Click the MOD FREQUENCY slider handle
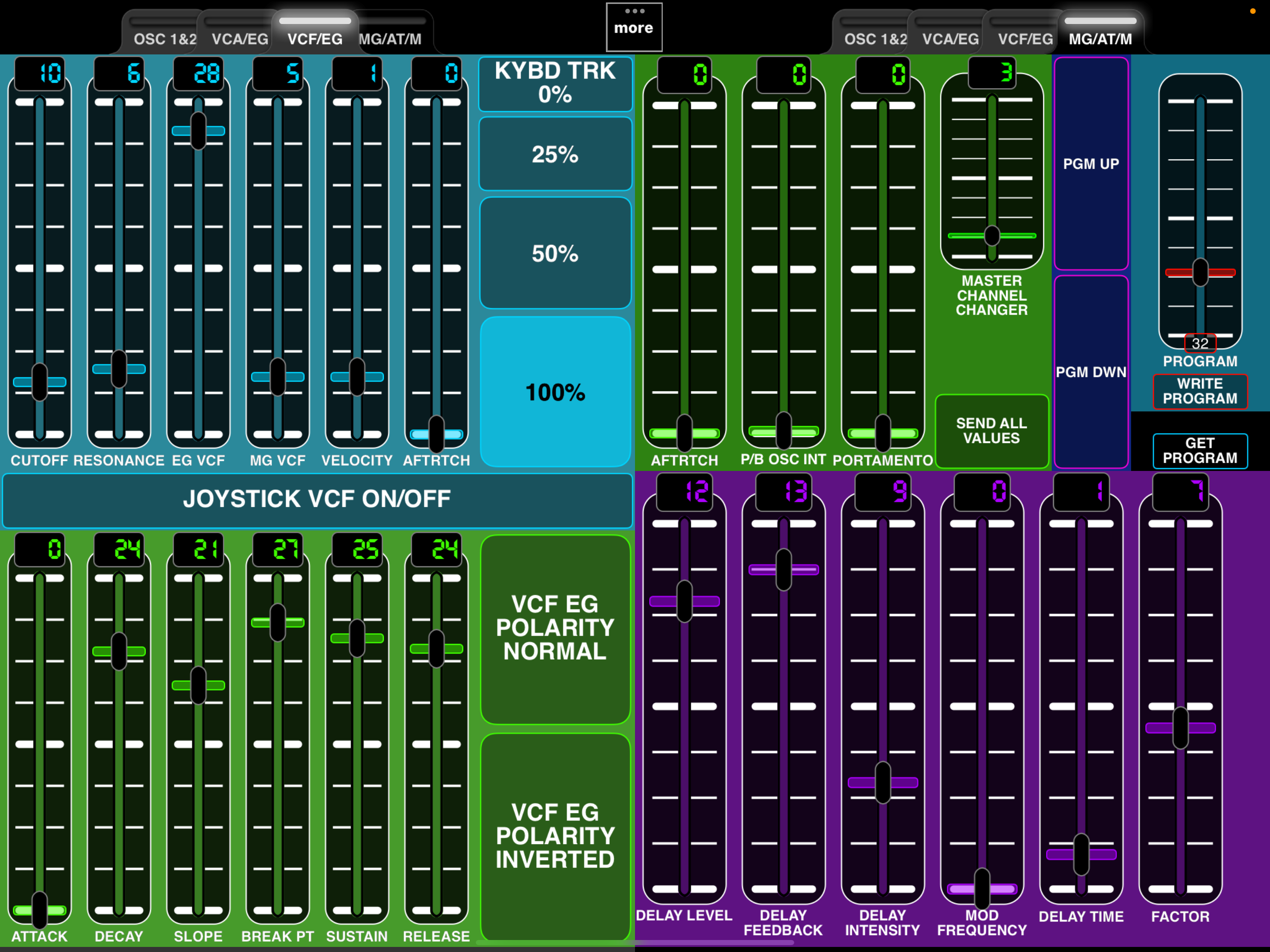The height and width of the screenshot is (952, 1270). tap(982, 889)
